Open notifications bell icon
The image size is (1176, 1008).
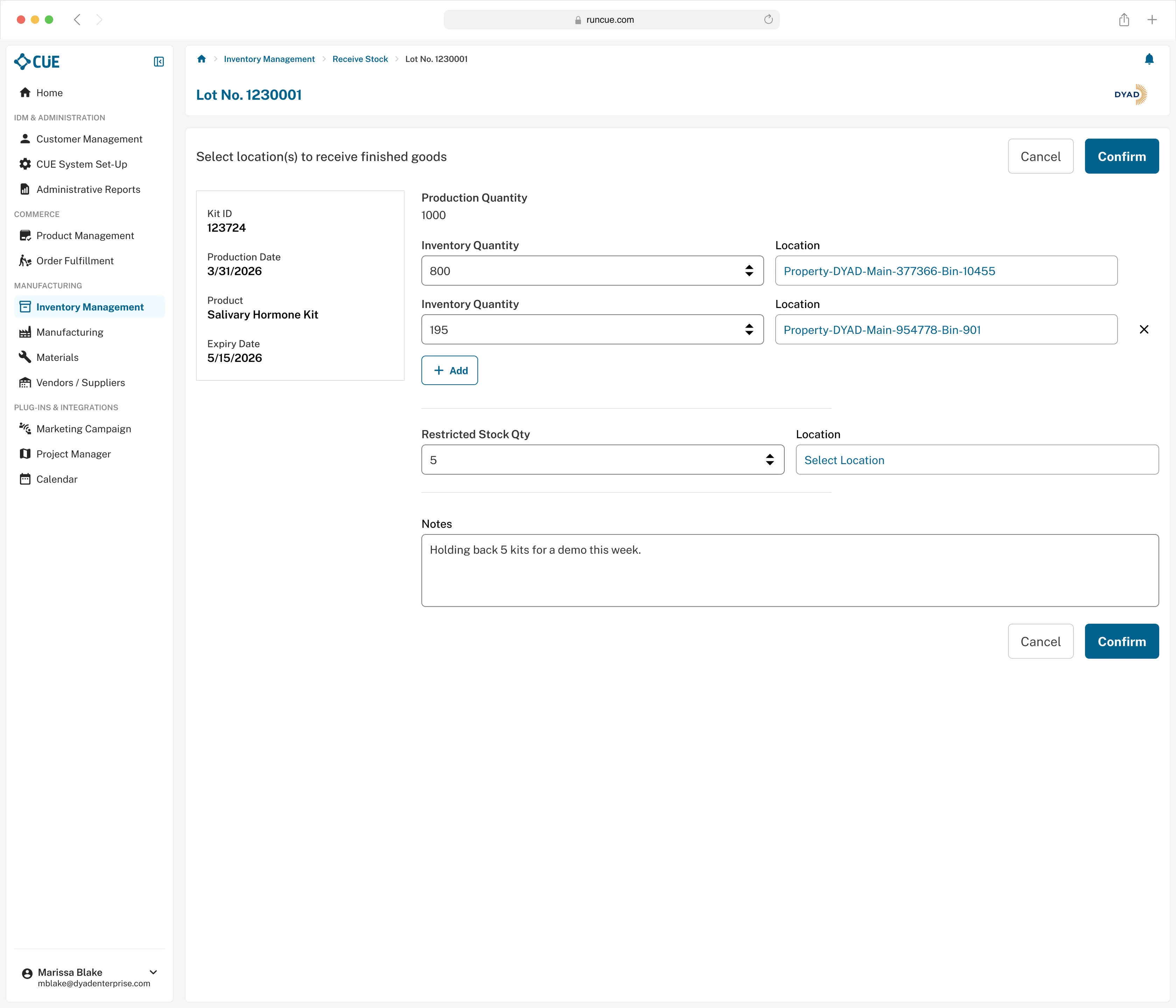(x=1149, y=59)
